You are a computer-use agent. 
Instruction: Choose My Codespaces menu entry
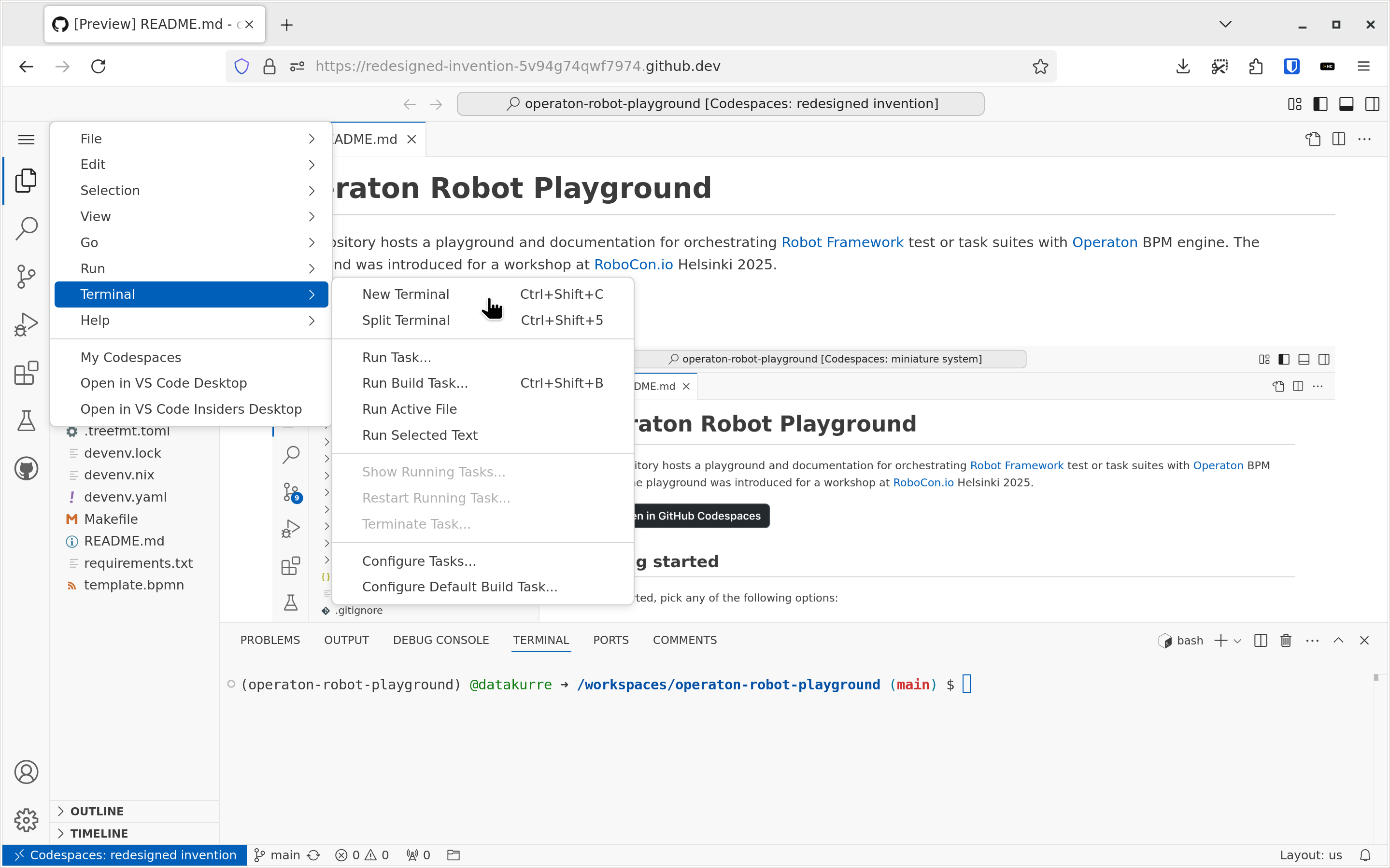coord(191,358)
